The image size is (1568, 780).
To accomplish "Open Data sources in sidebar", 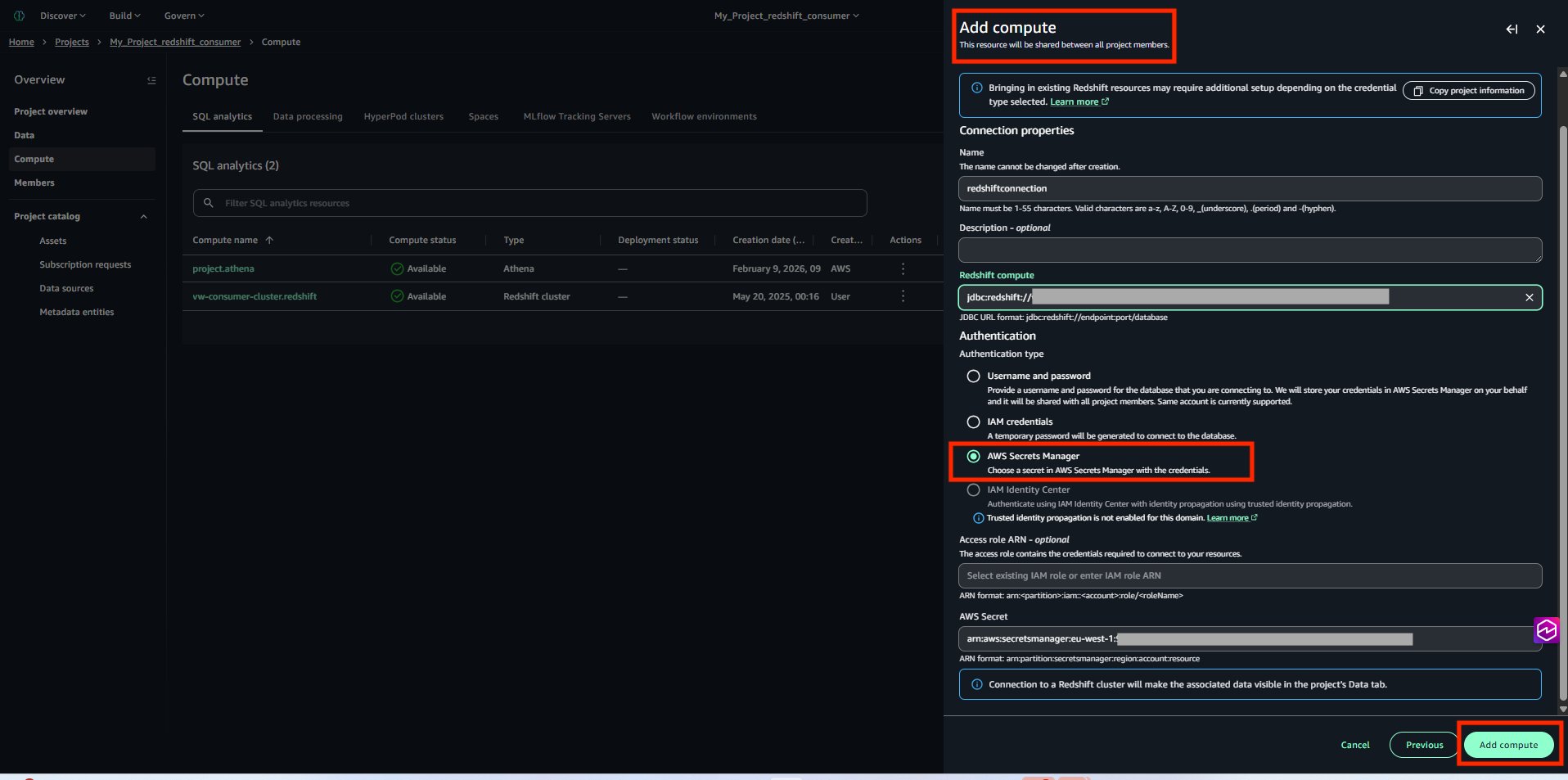I will click(x=66, y=288).
